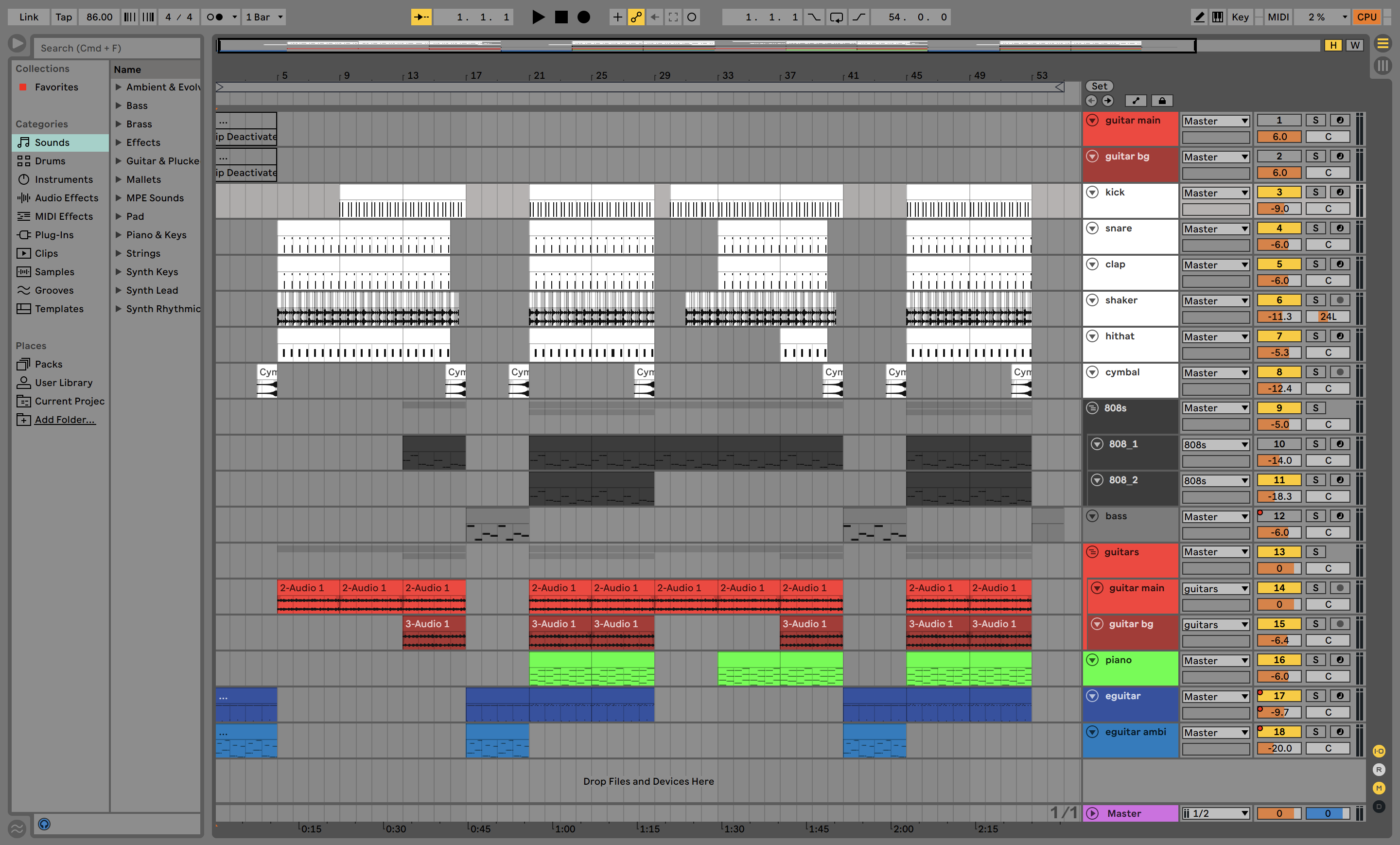Image resolution: width=1400 pixels, height=845 pixels.
Task: Toggle Mixer section M button
Action: click(1379, 788)
